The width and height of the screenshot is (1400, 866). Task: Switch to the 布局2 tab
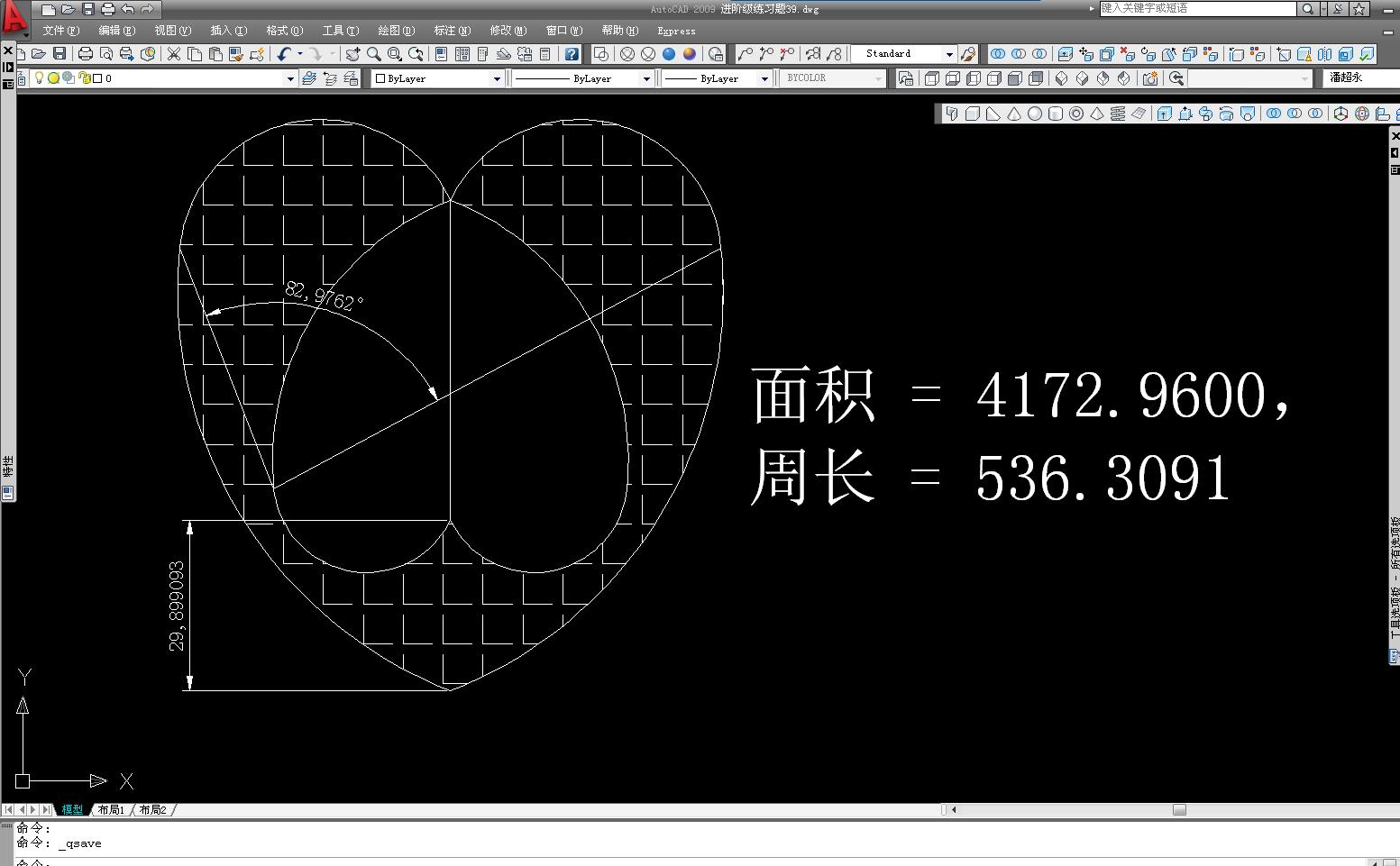[152, 810]
